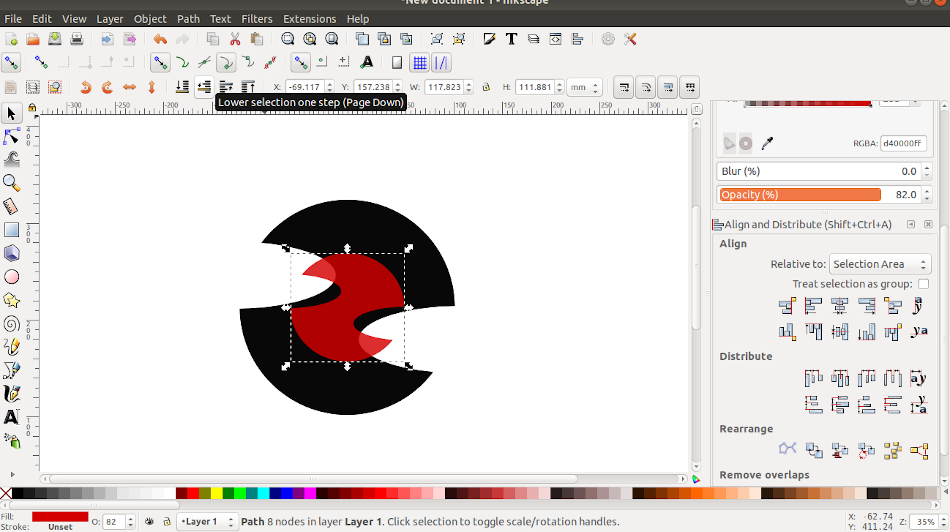
Task: Select the Text tool in toolbox
Action: point(11,417)
